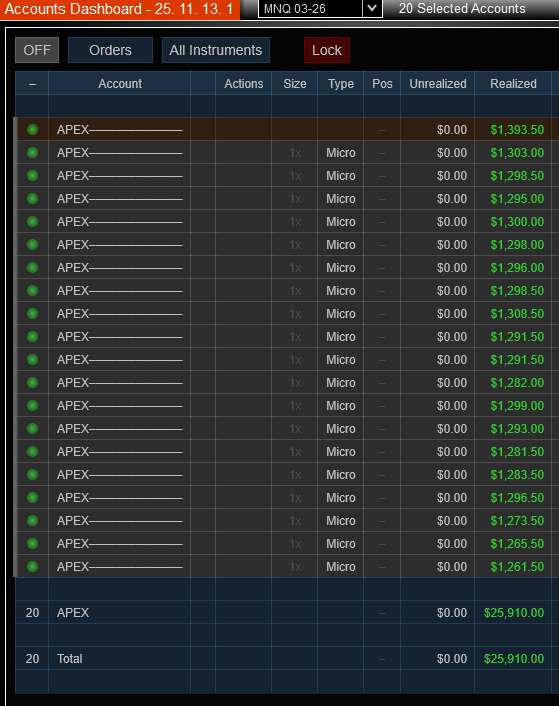Toggle green status dot of $1,299.00 row

pyautogui.click(x=32, y=406)
